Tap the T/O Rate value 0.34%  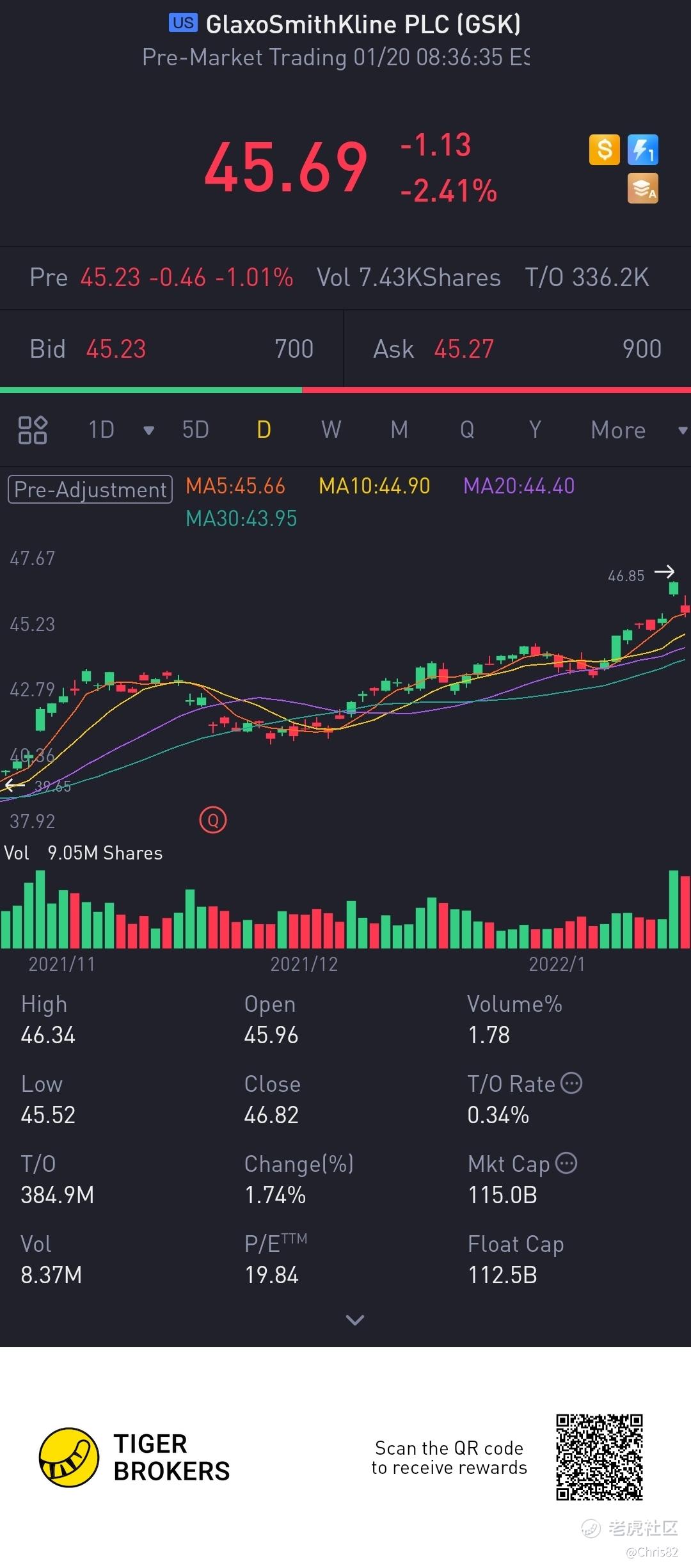pos(498,1115)
